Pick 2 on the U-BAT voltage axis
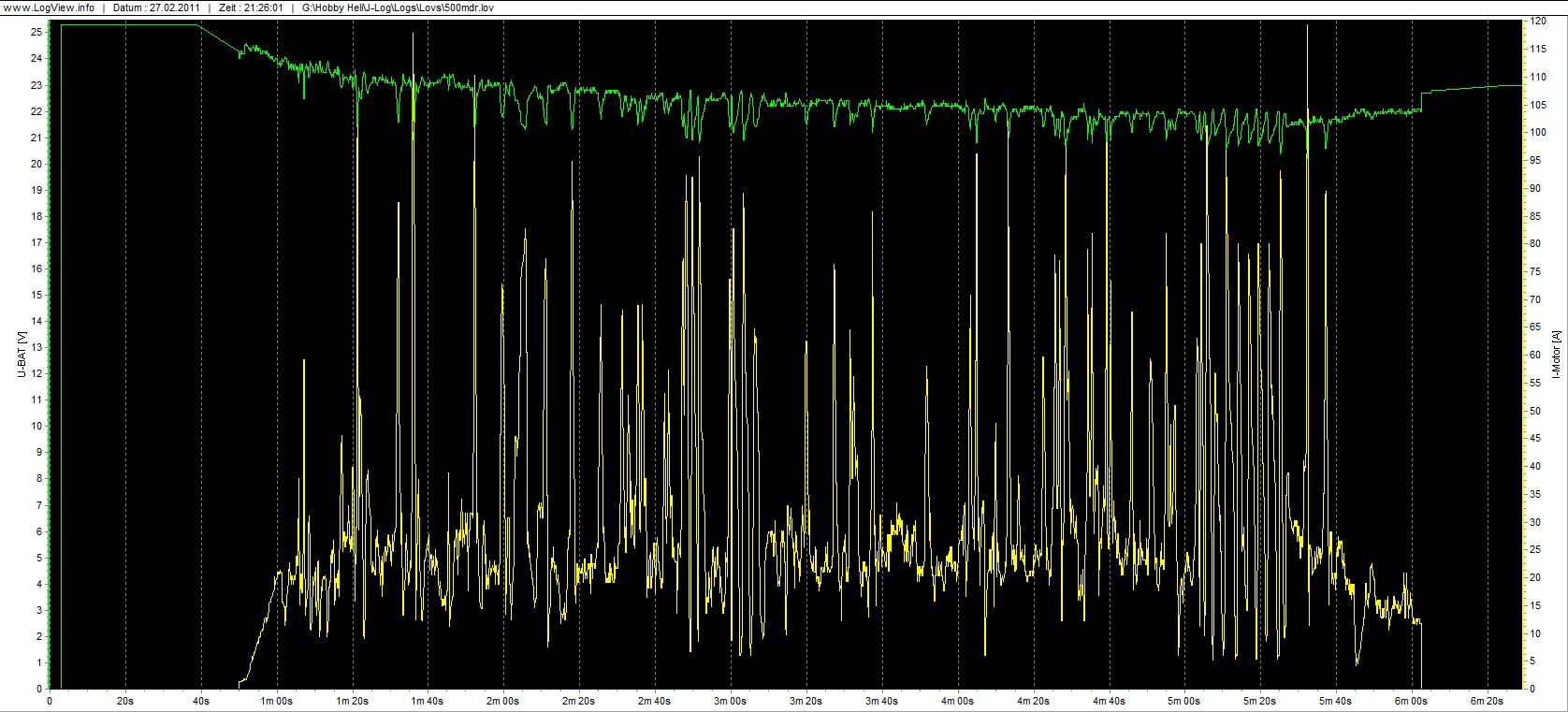Image resolution: width=1568 pixels, height=712 pixels. click(x=39, y=636)
